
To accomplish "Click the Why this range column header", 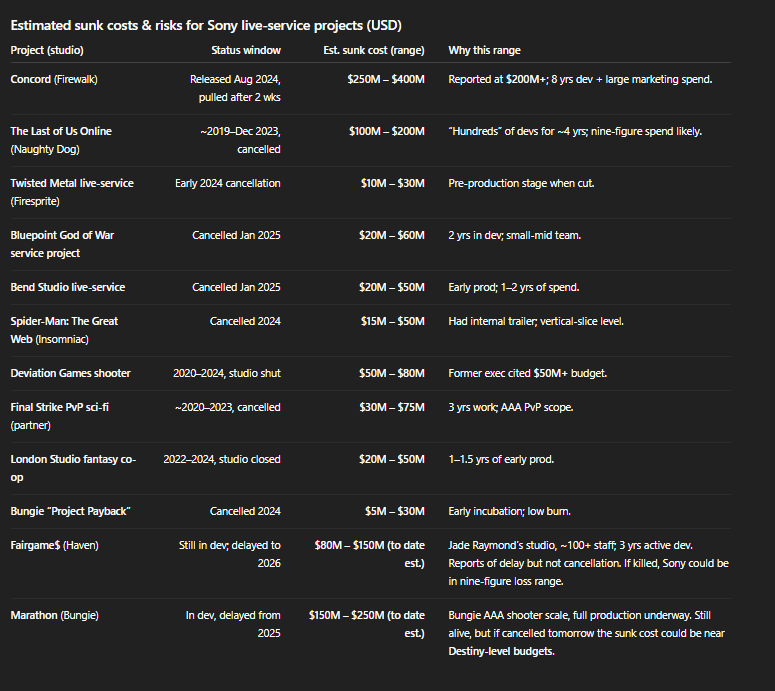I will [484, 50].
